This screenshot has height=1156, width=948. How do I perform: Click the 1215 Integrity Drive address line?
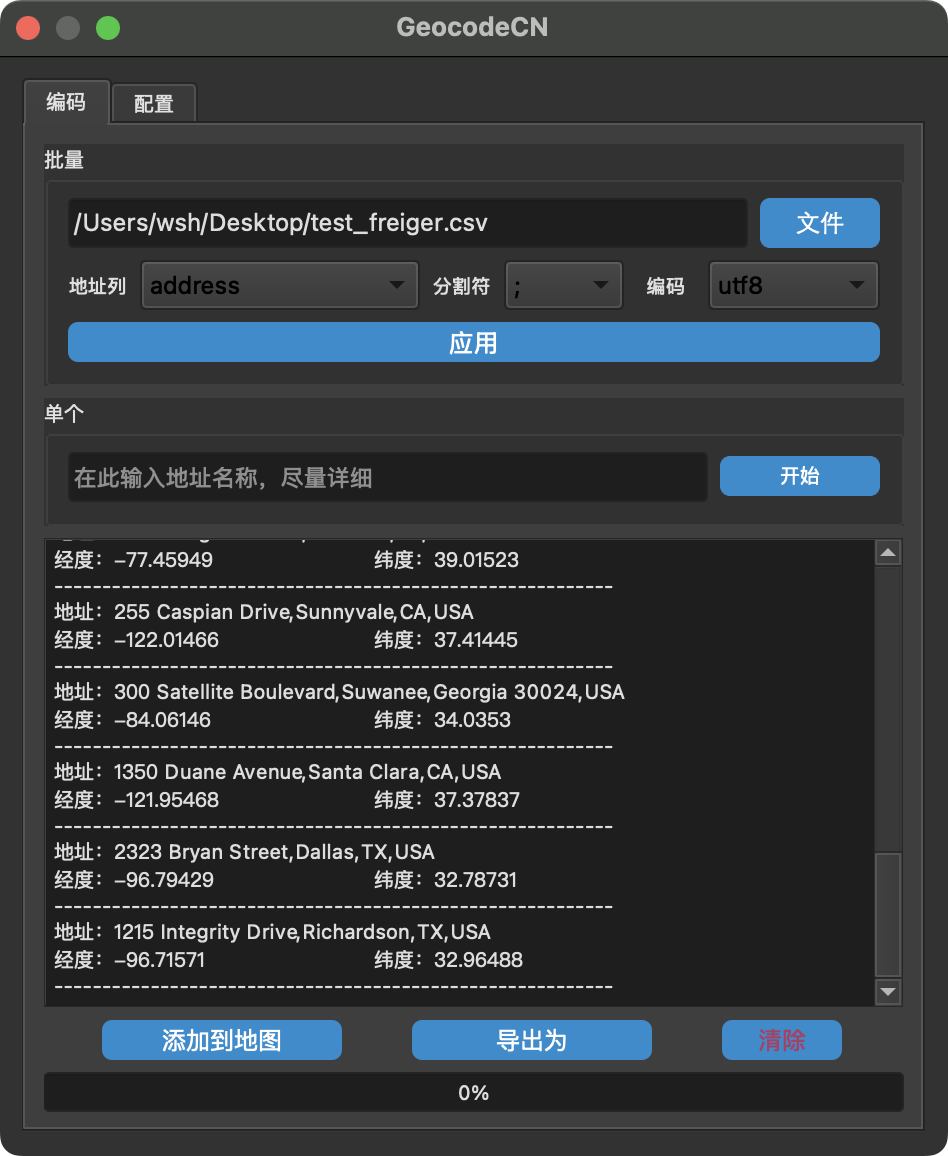click(x=272, y=932)
